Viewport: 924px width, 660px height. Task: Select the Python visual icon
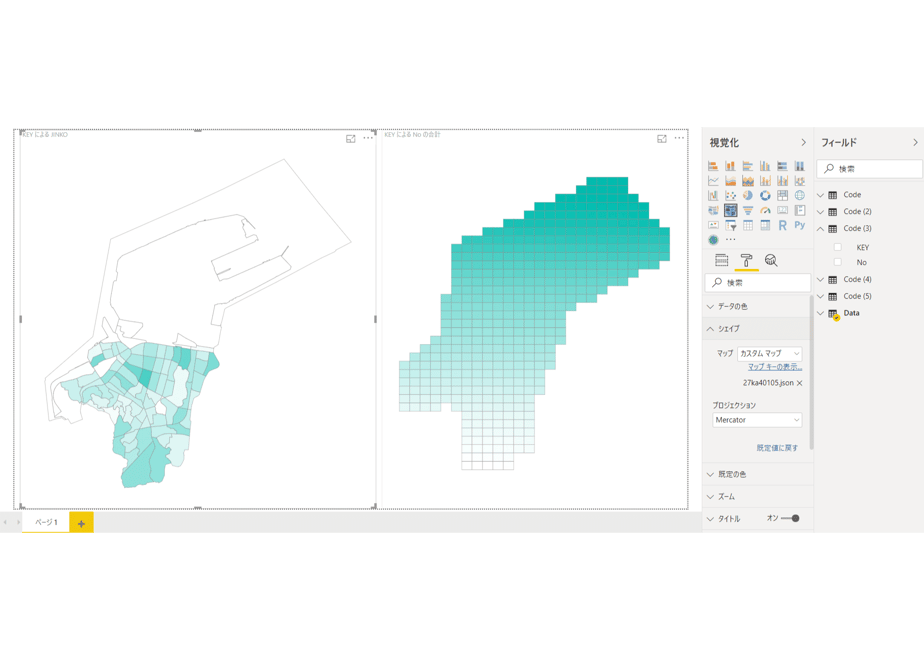800,225
